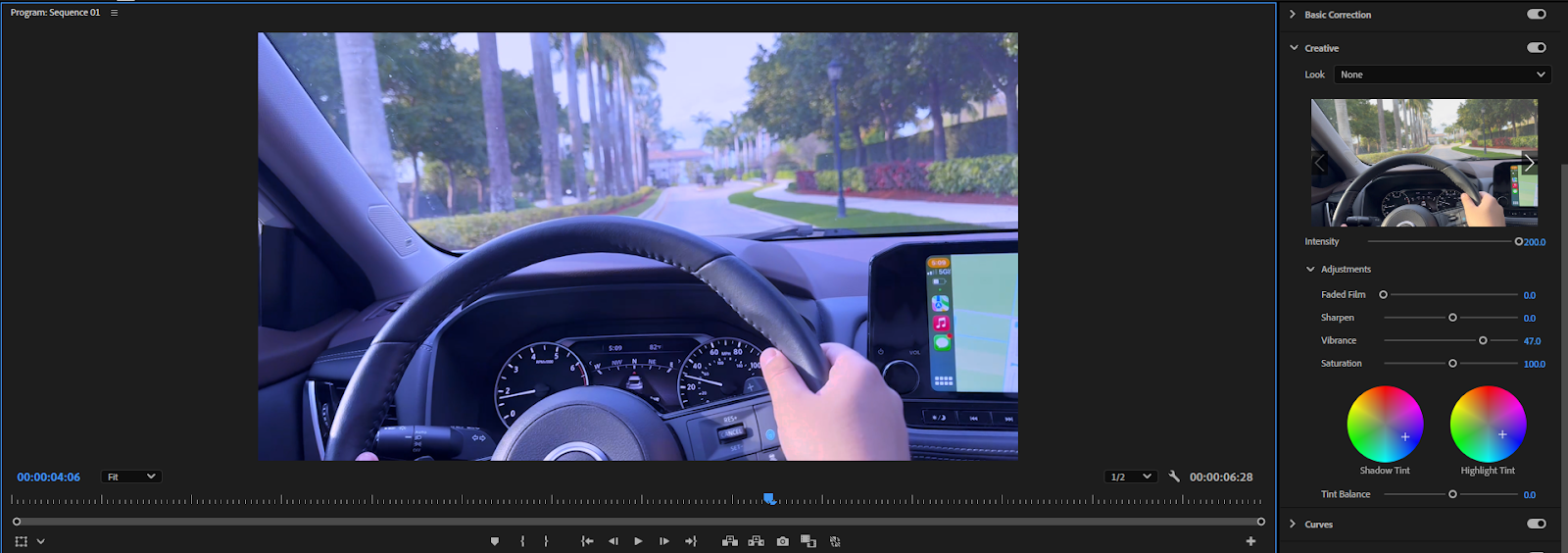Toggle the Creative section switch
This screenshot has width=1568, height=553.
coord(1537,47)
